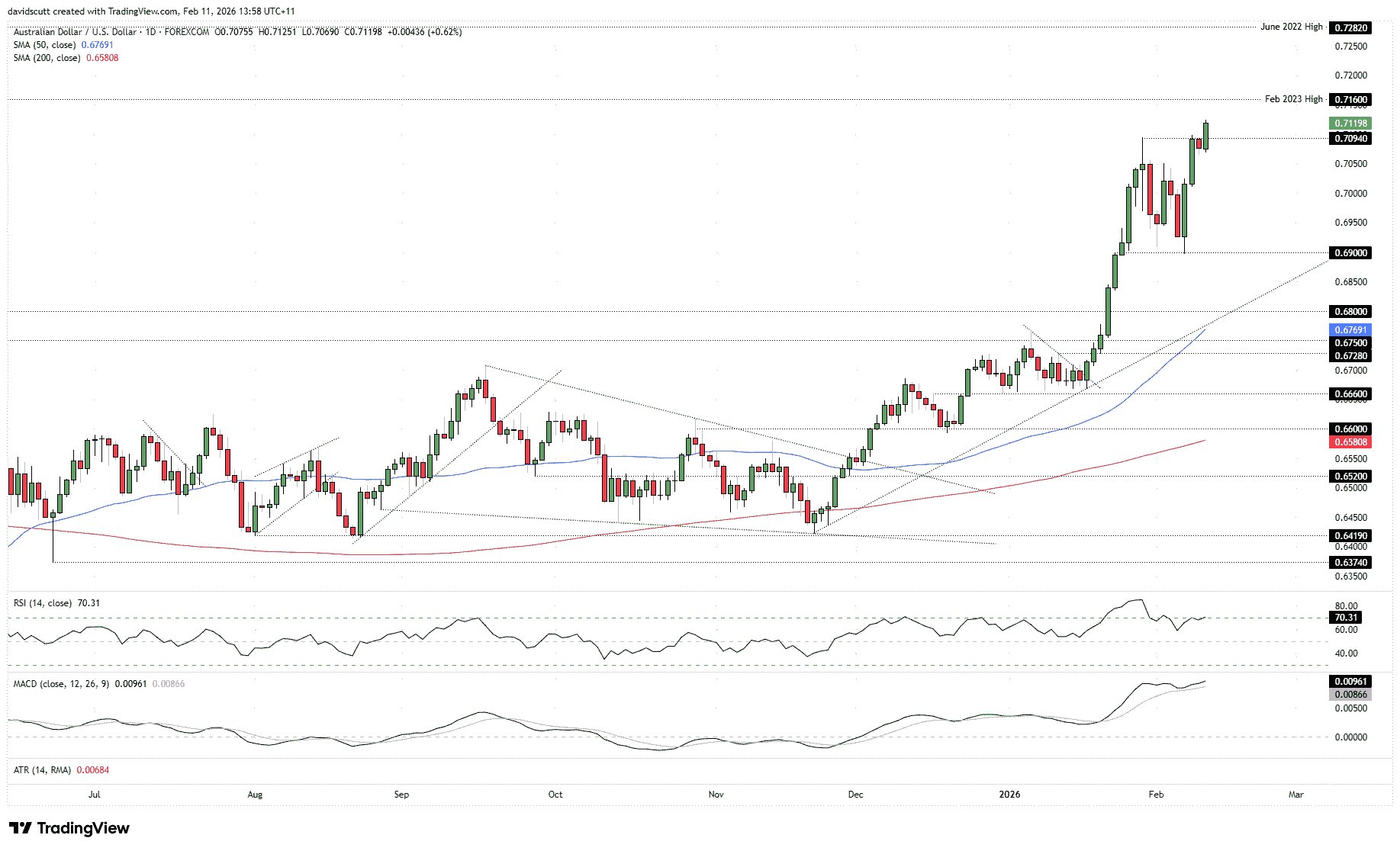Viewport: 1400px width, 851px height.
Task: Click the red SMA 200 value tag 0.65808
Action: pyautogui.click(x=1350, y=442)
